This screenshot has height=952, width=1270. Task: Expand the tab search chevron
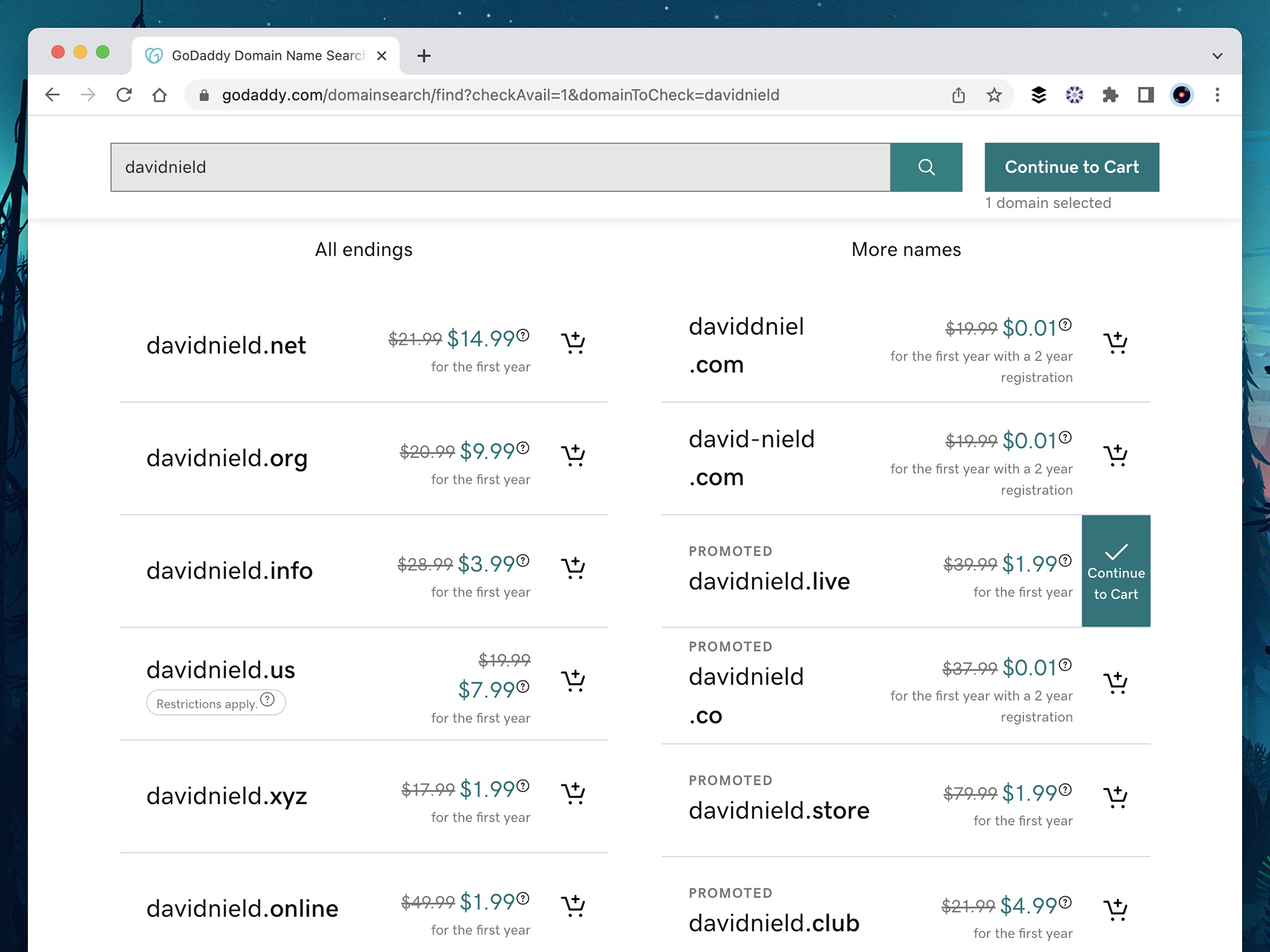[x=1217, y=56]
